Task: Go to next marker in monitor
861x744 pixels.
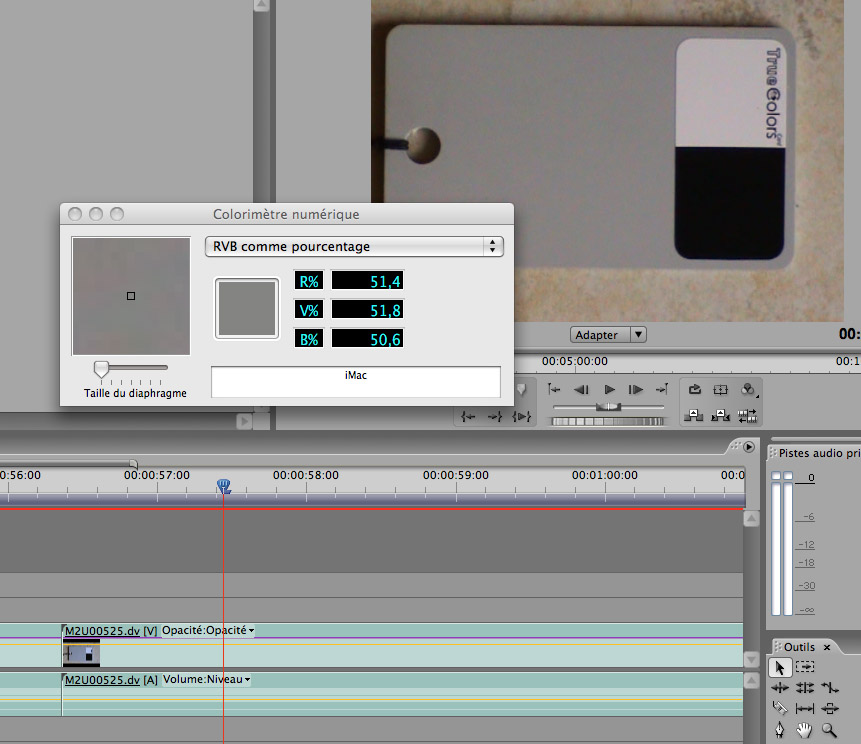Action: point(662,389)
